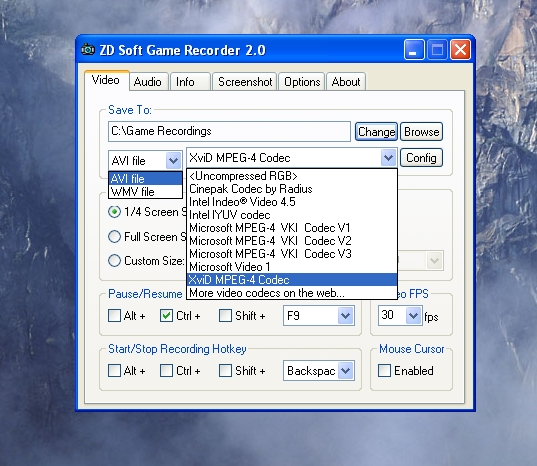Screen dimensions: 537x466
Task: Enable Shift for Pause/Resume hotkey
Action: tap(225, 316)
